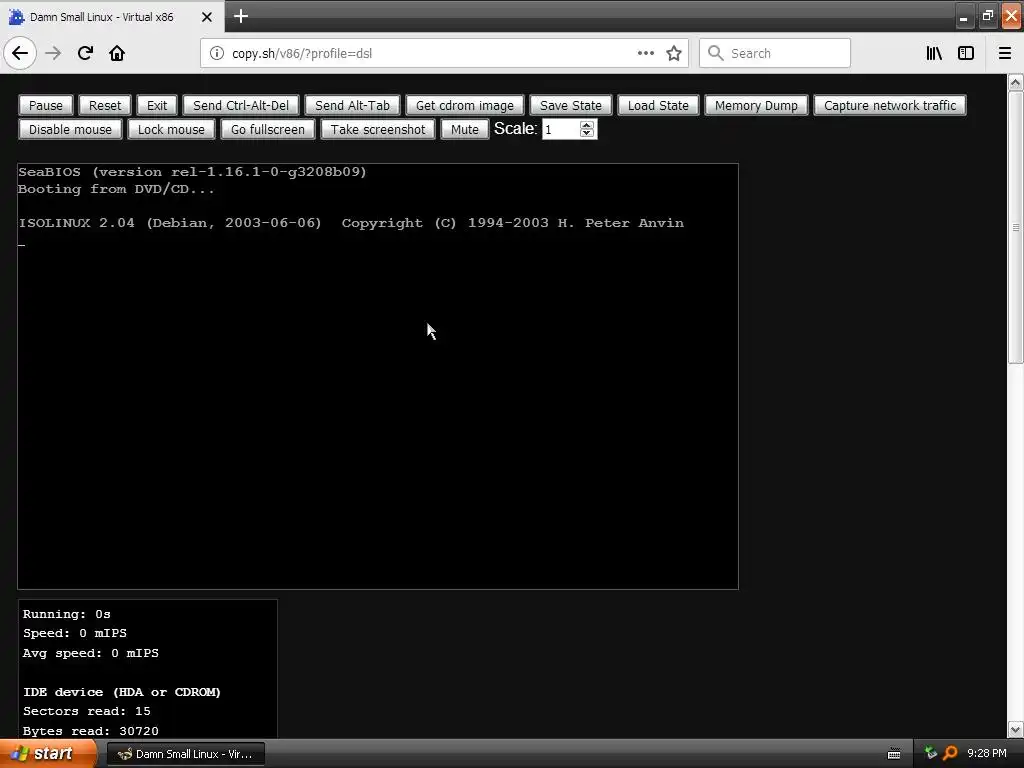Click the Save State button
This screenshot has height=768, width=1024.
click(571, 105)
